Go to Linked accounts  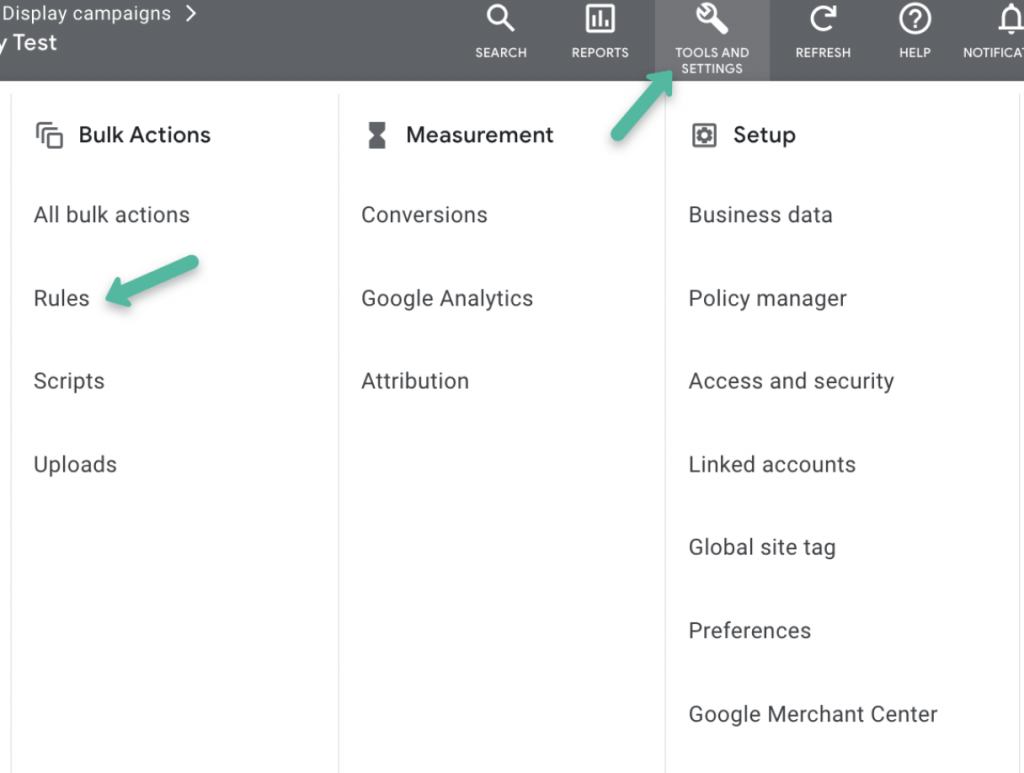[772, 464]
